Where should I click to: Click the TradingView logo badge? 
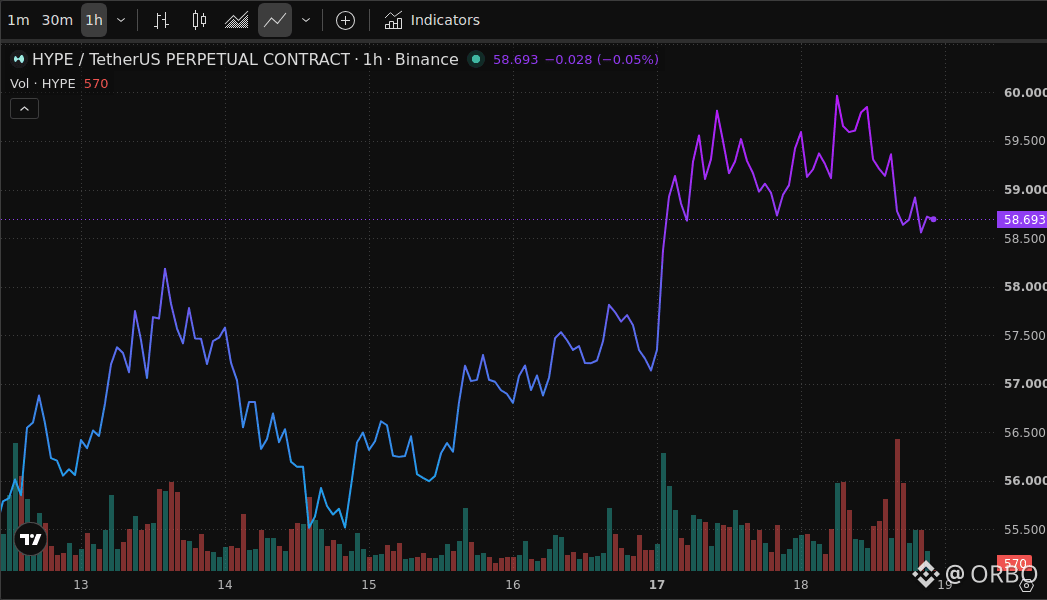(31, 539)
